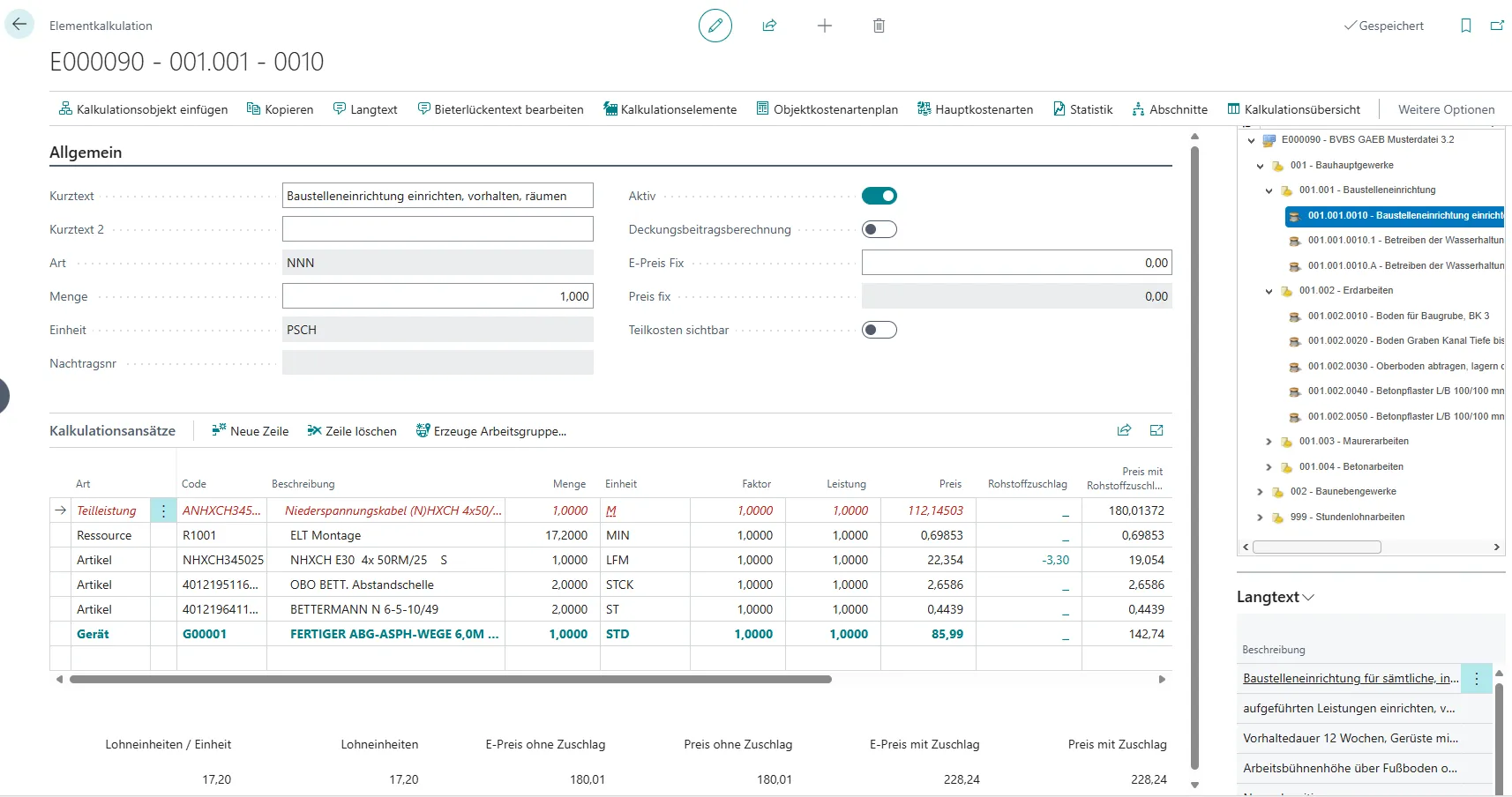Open the Weitere Optionen menu
Screen dimensions: 1512x797
(1446, 109)
